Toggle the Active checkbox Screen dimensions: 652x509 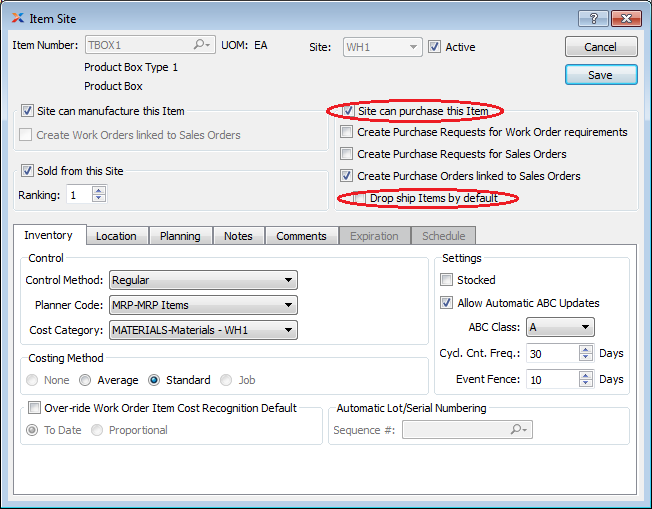click(x=434, y=47)
